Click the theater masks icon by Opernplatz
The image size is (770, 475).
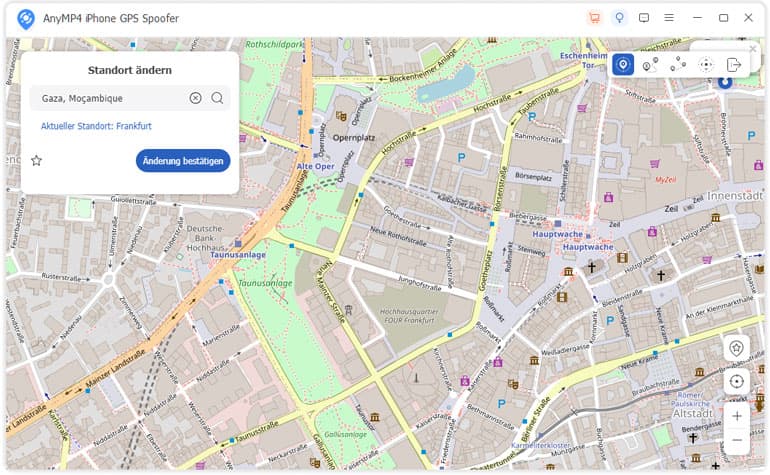coord(341,116)
